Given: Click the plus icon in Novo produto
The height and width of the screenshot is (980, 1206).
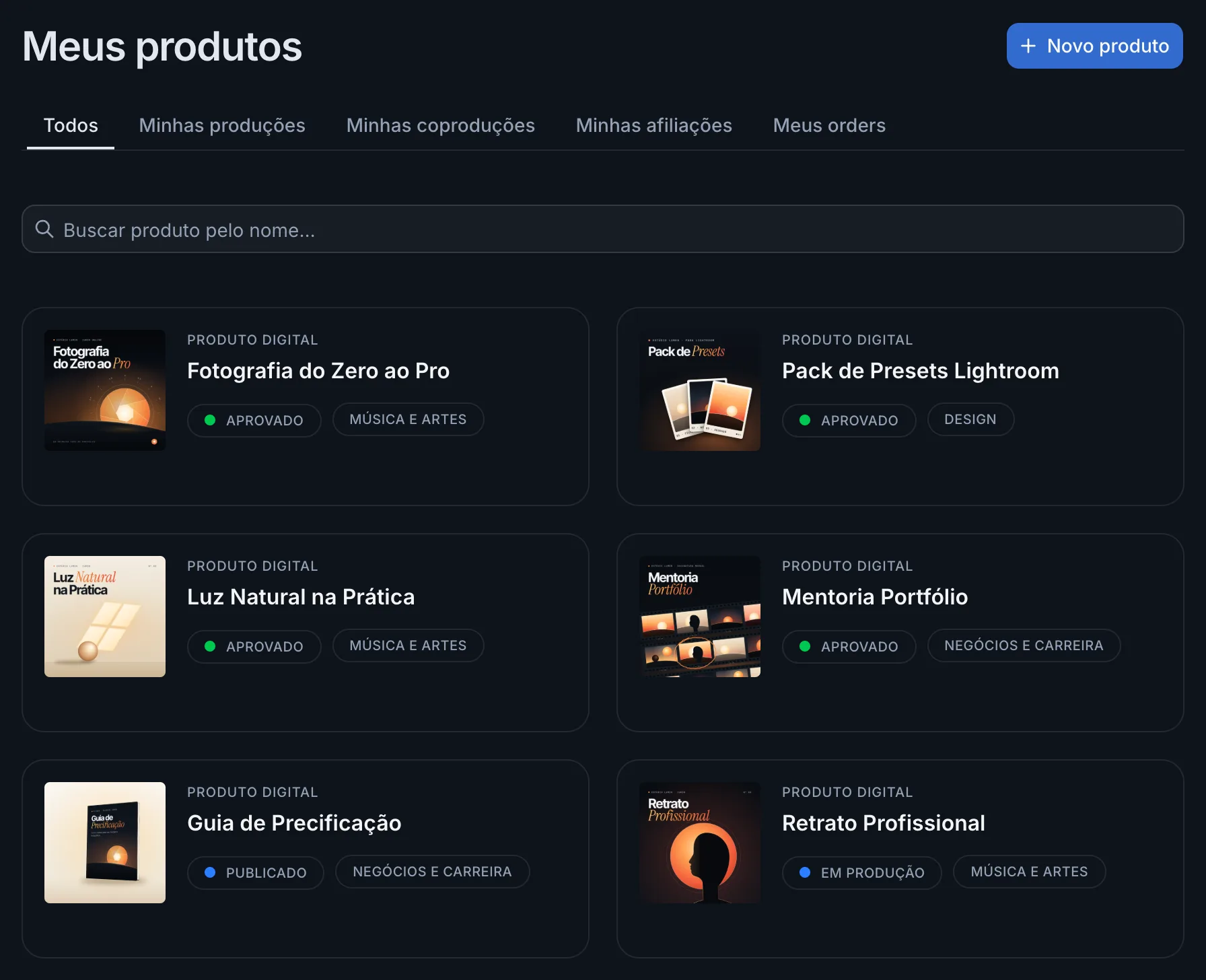Looking at the screenshot, I should tap(1028, 46).
